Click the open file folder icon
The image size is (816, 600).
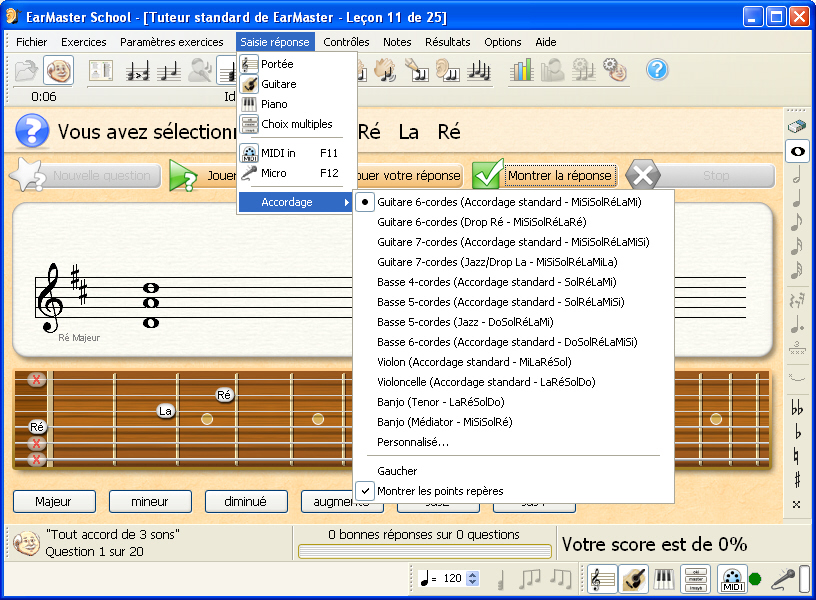tap(26, 70)
